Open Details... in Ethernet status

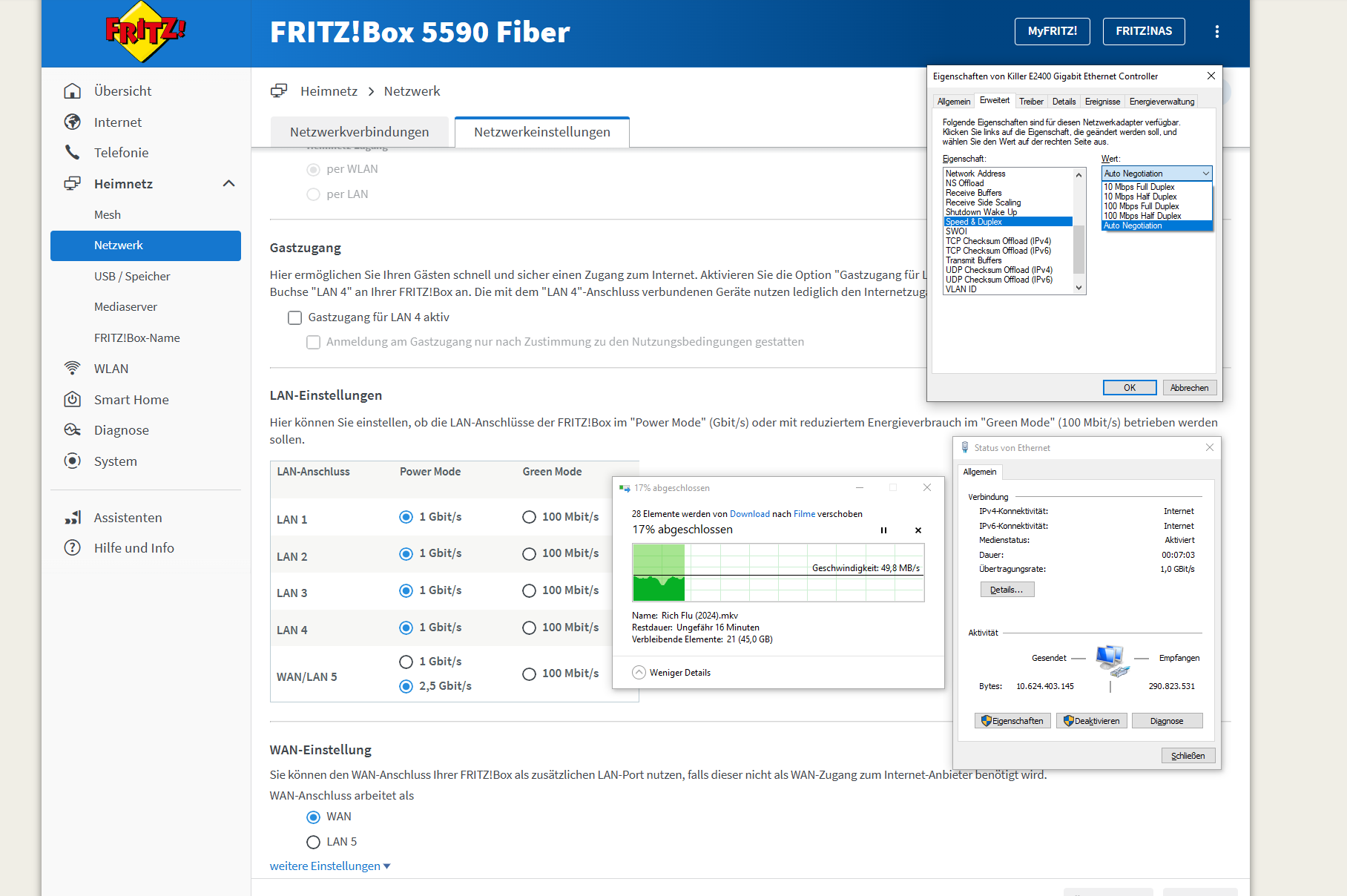coord(1007,590)
